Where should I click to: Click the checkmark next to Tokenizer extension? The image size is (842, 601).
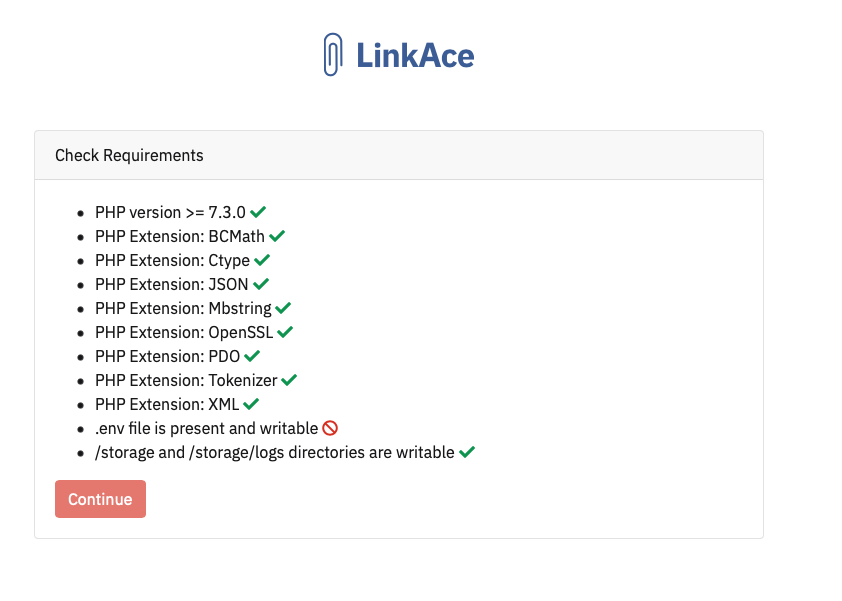[x=288, y=379]
